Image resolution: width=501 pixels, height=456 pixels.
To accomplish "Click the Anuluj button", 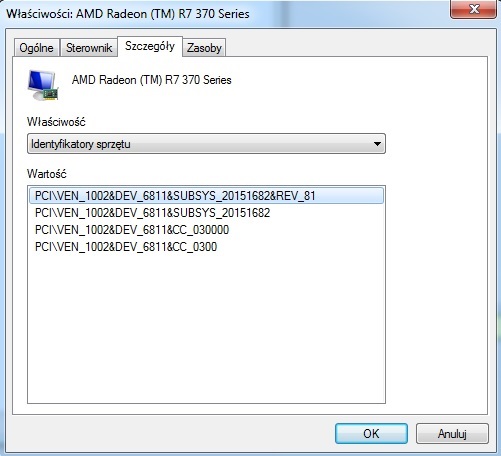I will 452,433.
